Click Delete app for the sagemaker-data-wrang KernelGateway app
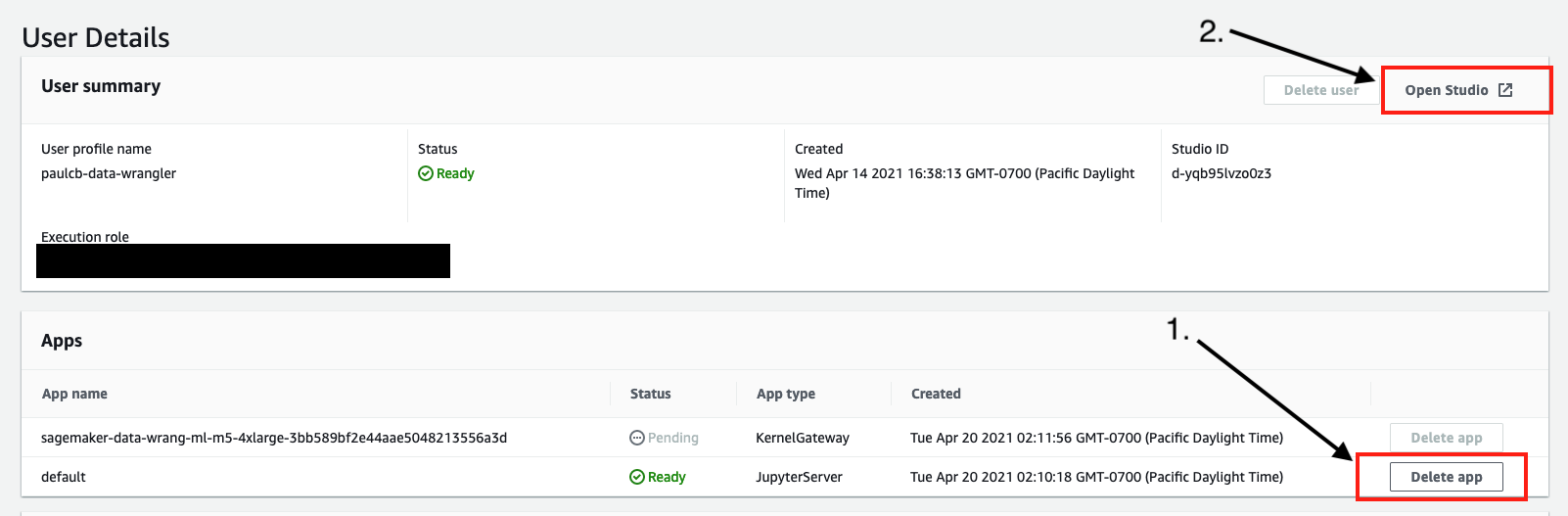 click(1446, 438)
